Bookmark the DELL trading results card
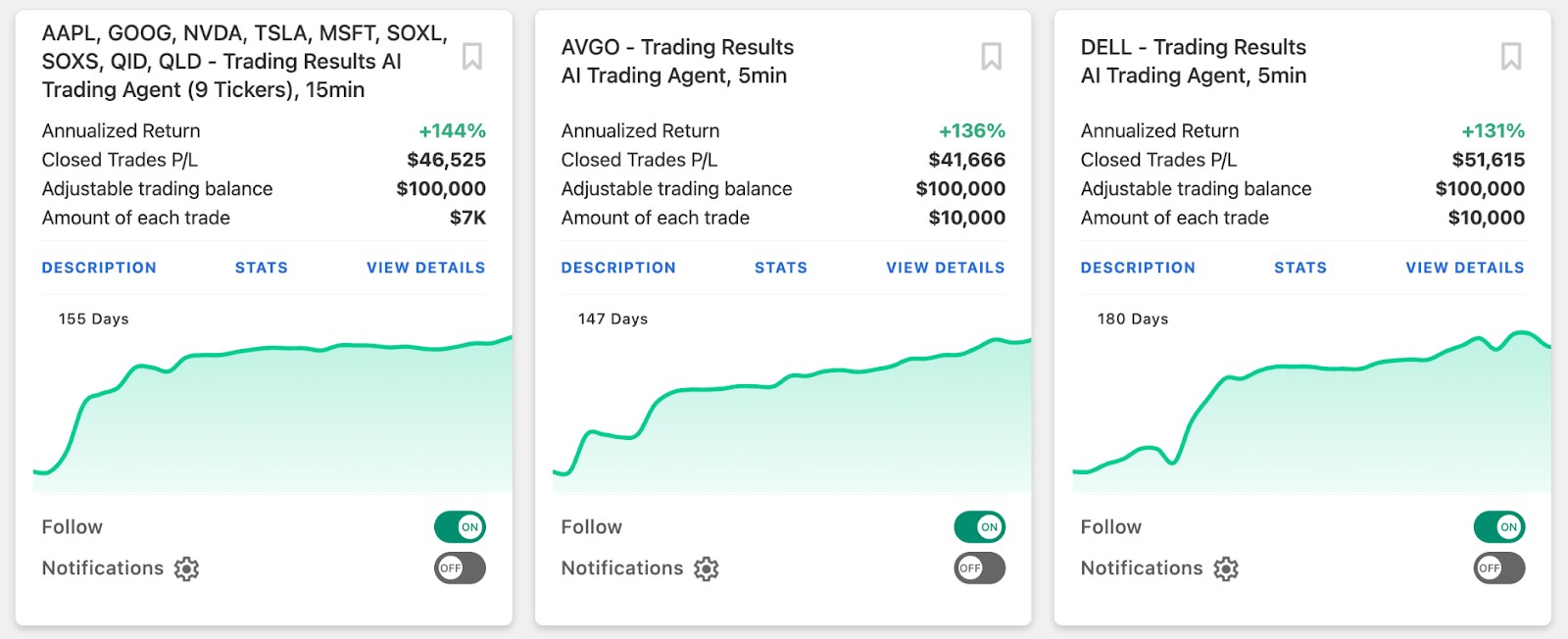Screen dimensions: 1568x639 coord(1510,57)
